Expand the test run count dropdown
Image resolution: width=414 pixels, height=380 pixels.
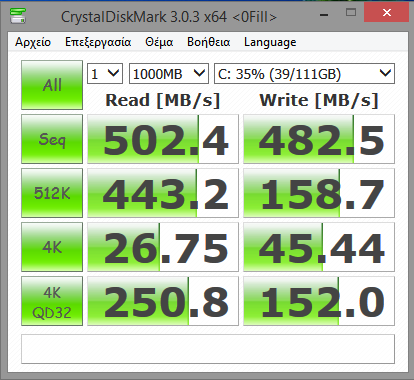coord(105,73)
